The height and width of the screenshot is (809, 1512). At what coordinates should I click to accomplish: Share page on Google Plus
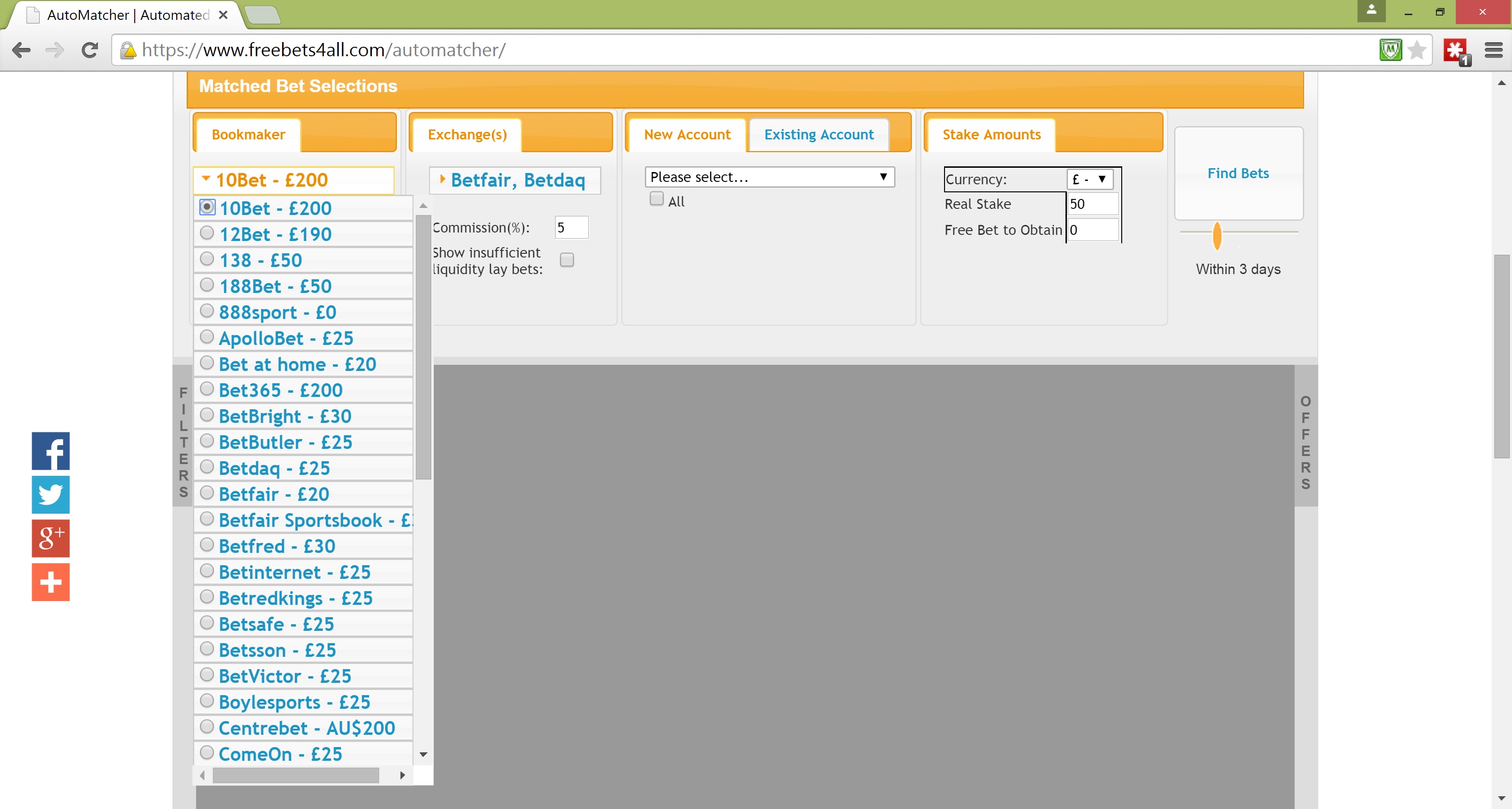51,538
